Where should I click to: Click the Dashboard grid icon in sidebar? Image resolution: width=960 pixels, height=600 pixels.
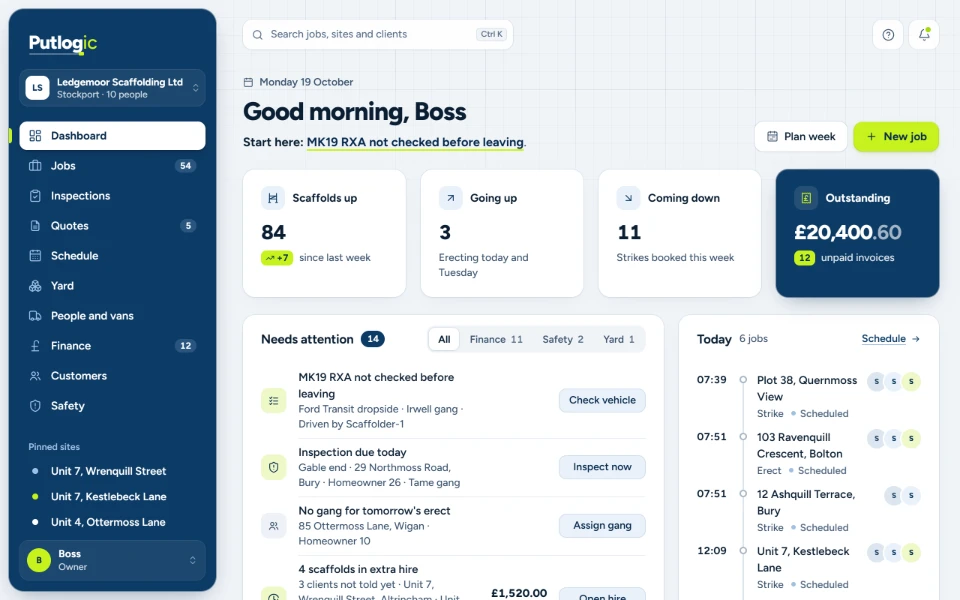[x=36, y=136]
